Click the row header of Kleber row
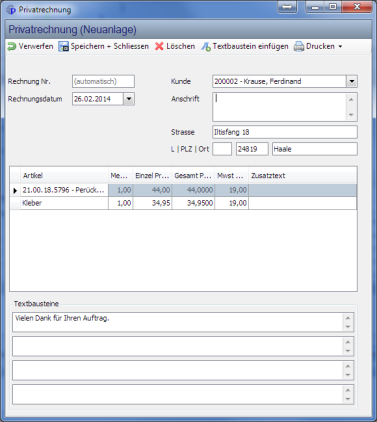Viewport: 377px width, 422px height. 15,203
